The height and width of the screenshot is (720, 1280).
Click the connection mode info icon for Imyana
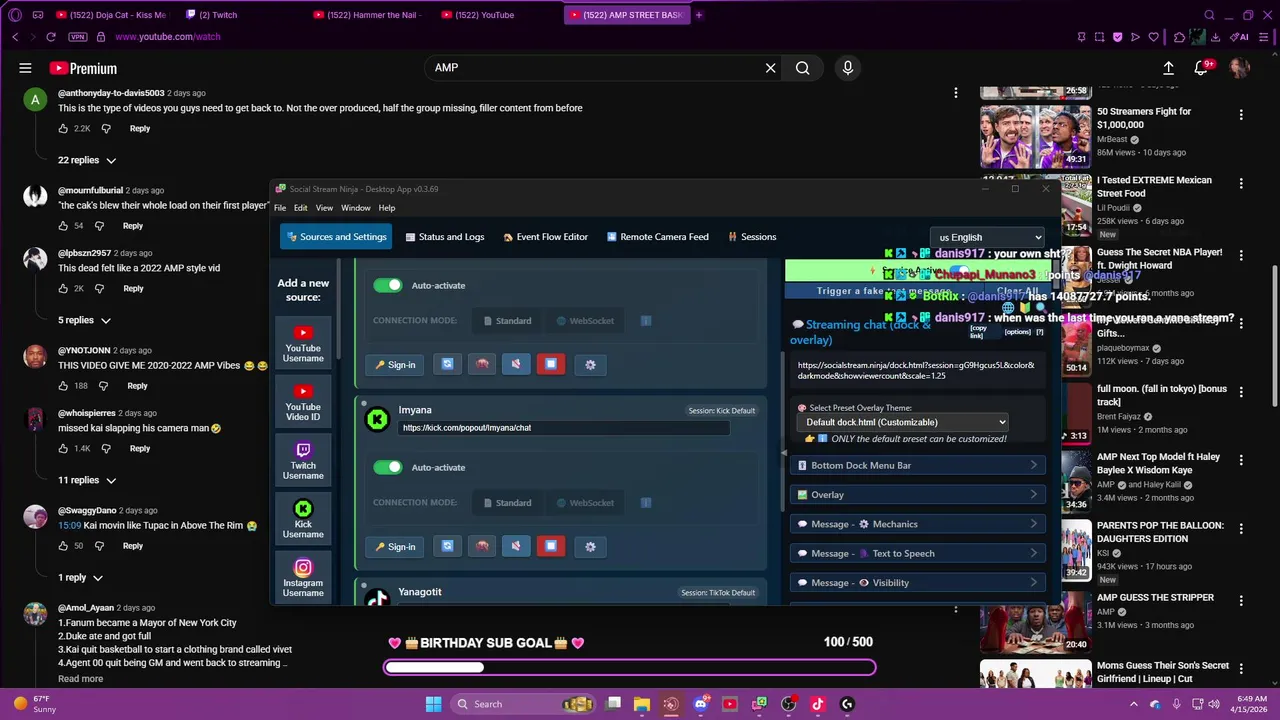coord(646,502)
